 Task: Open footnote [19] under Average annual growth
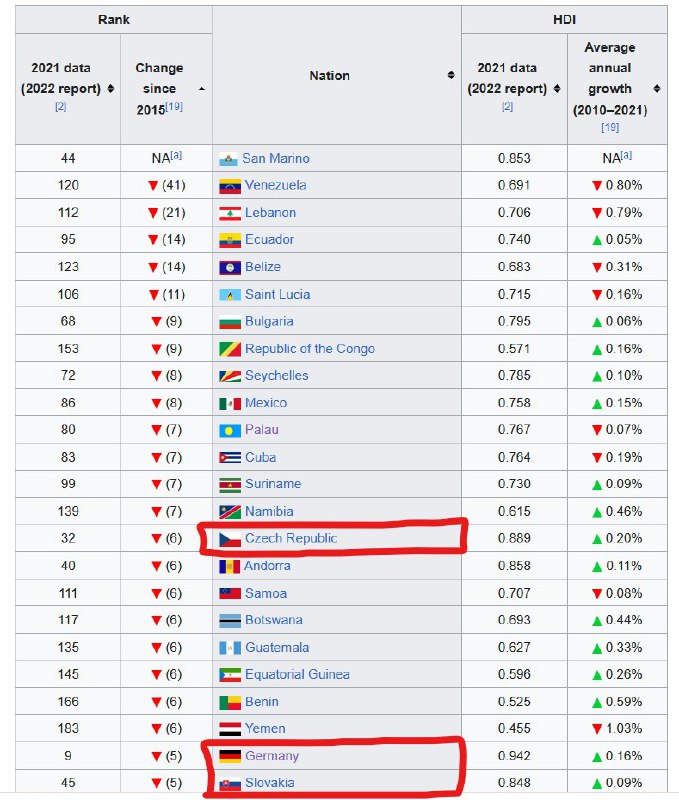coord(610,128)
